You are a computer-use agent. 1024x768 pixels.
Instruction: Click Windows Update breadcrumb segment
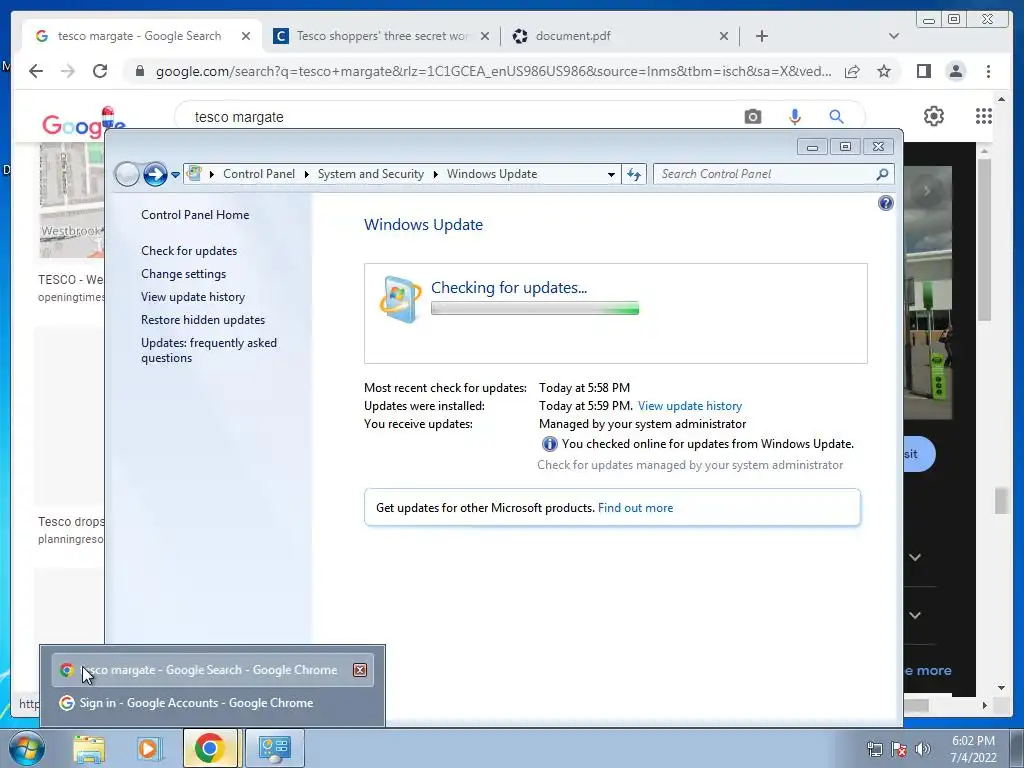pyautogui.click(x=492, y=174)
